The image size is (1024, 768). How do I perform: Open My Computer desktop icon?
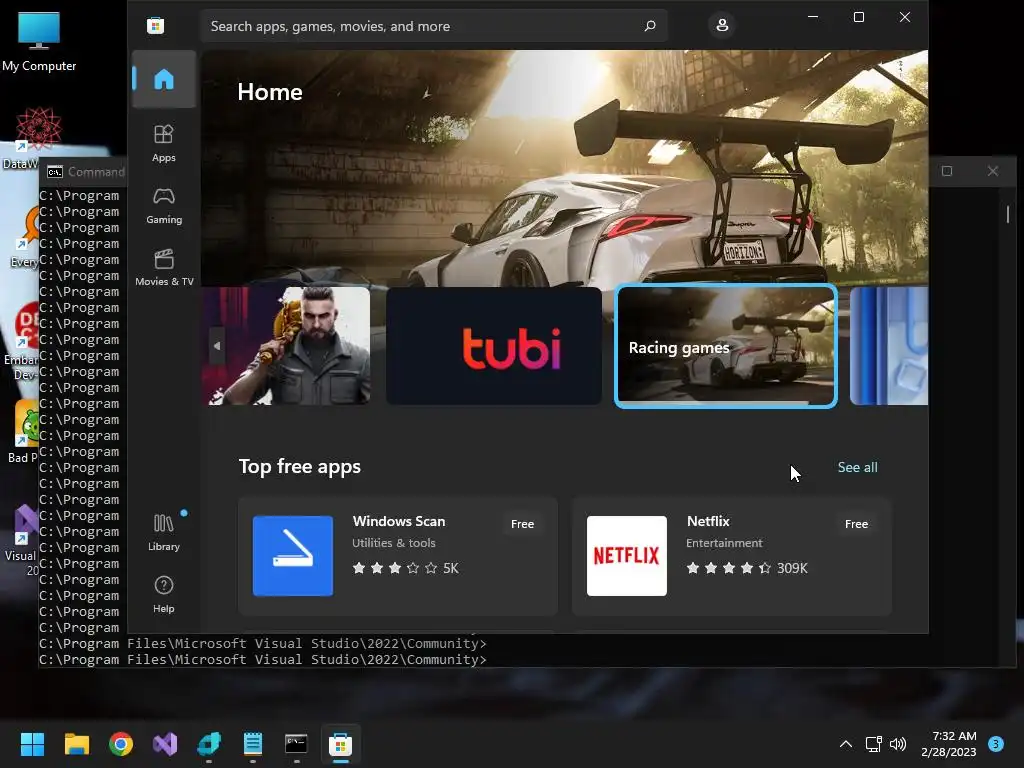click(x=39, y=40)
